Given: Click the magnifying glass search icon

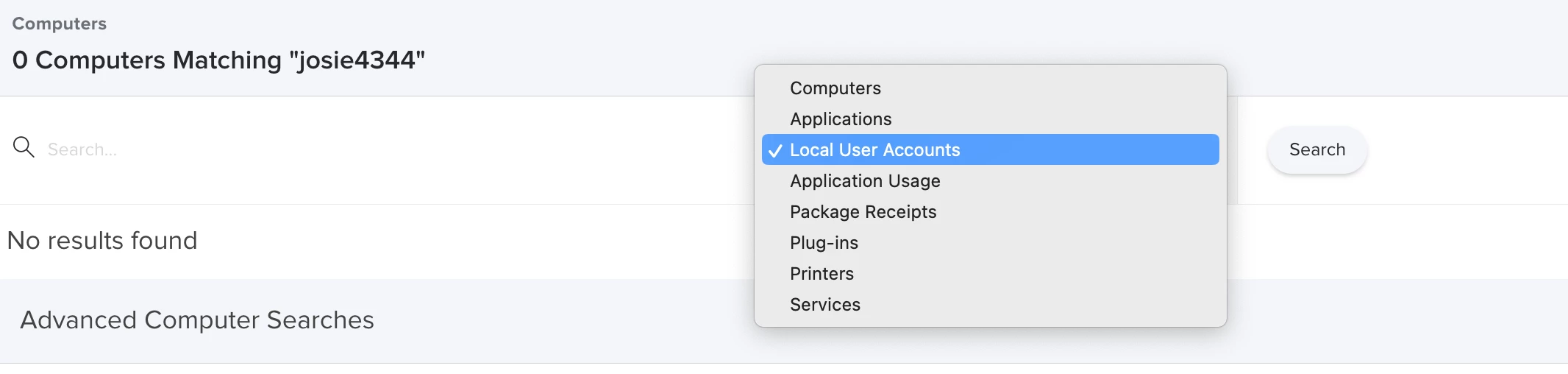Looking at the screenshot, I should (24, 147).
